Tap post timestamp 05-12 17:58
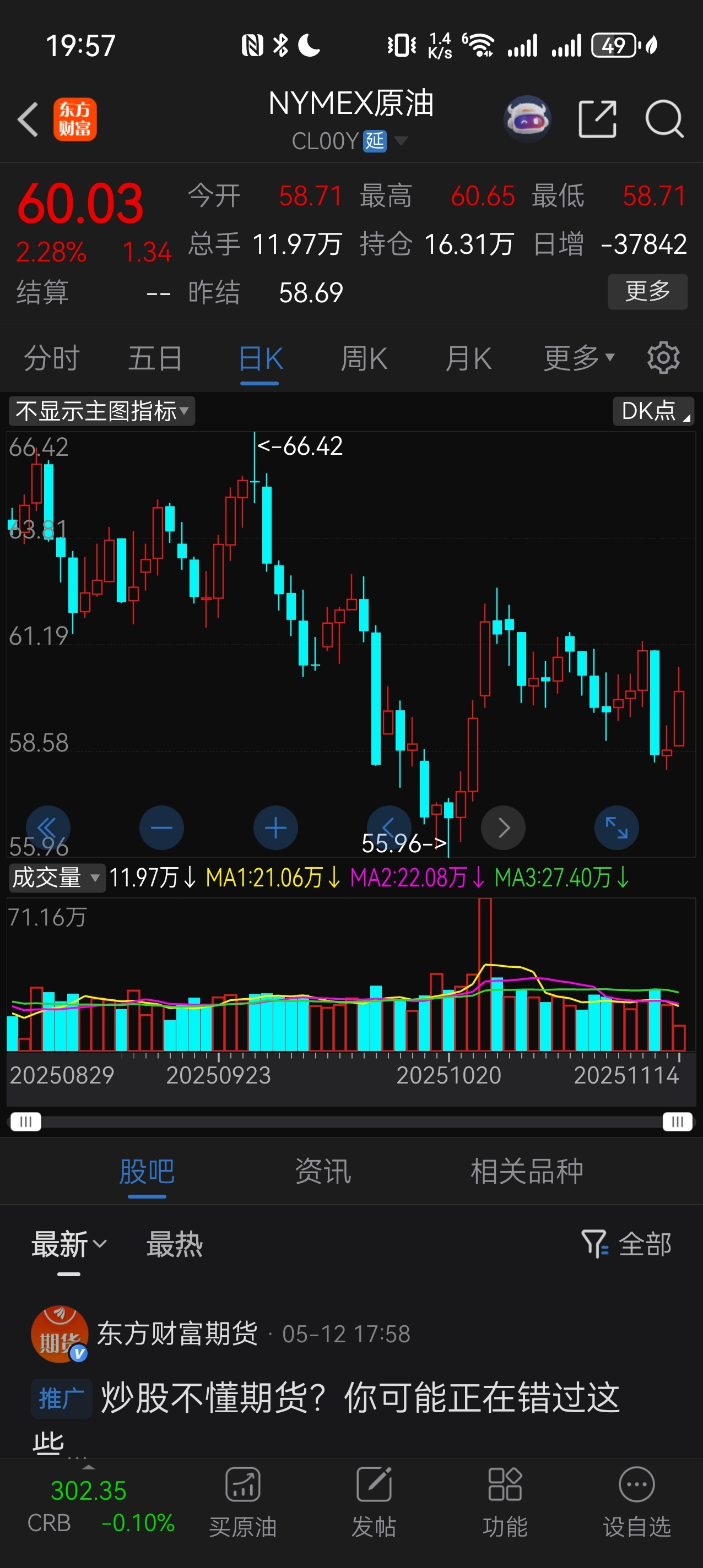 [x=346, y=1333]
